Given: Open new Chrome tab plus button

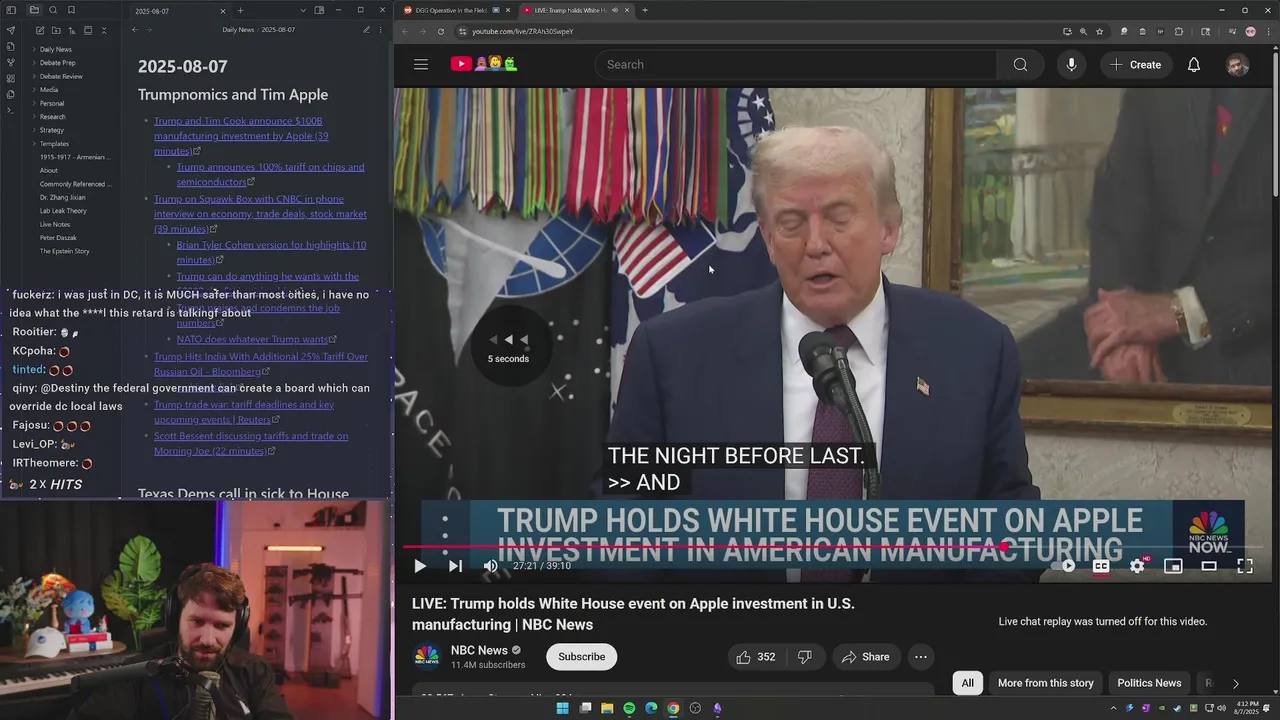Looking at the screenshot, I should coord(644,10).
